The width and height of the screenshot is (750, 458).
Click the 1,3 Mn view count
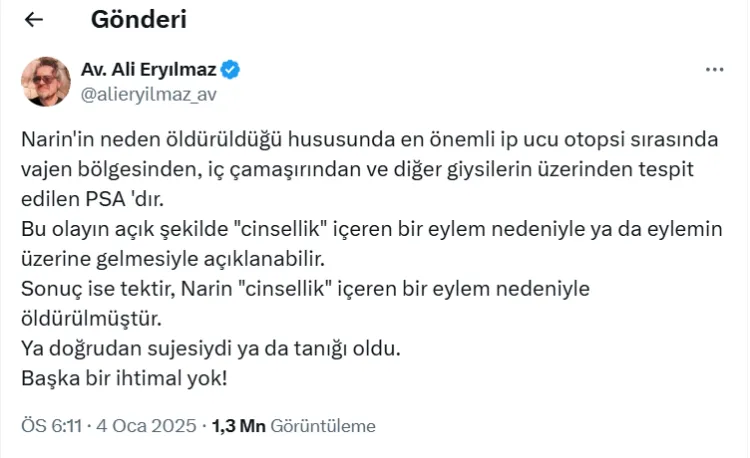tap(238, 426)
